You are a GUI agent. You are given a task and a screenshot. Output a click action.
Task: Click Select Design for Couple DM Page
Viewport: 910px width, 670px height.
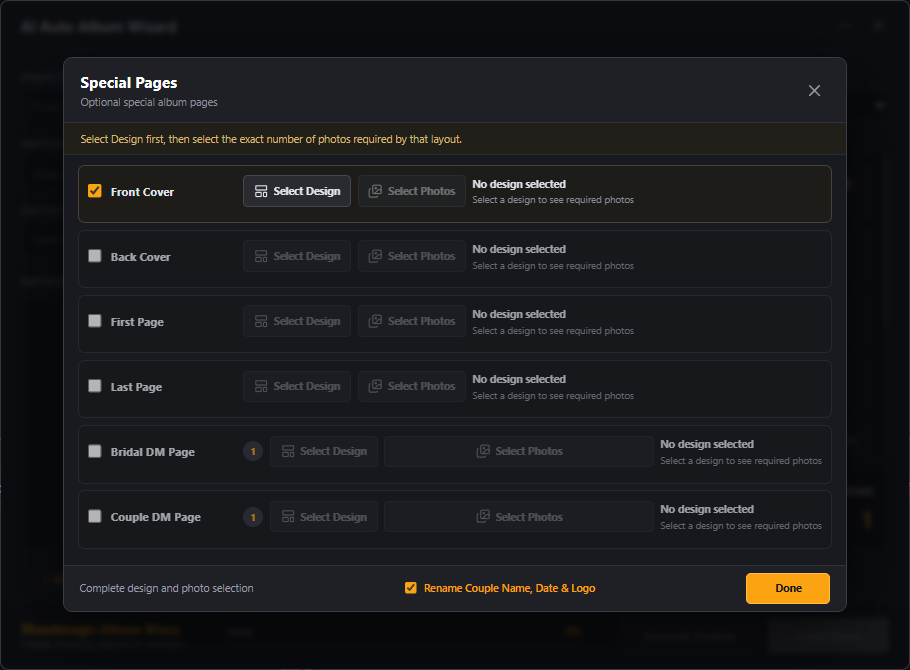coord(324,517)
